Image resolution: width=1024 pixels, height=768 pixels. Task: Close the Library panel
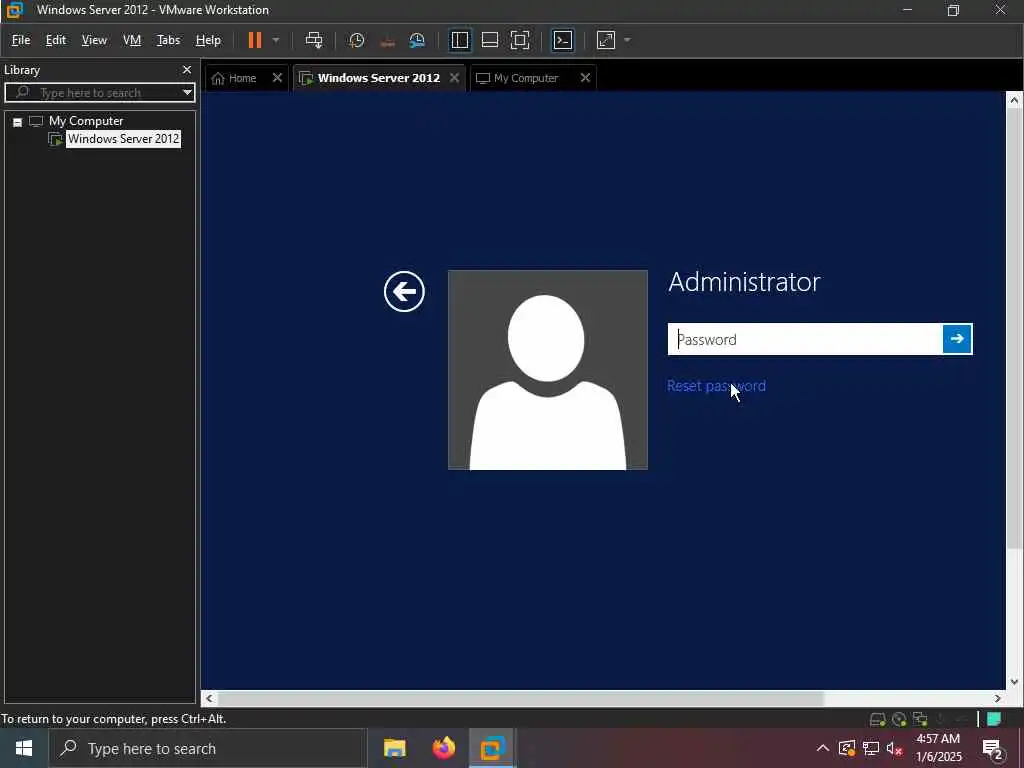pos(187,70)
